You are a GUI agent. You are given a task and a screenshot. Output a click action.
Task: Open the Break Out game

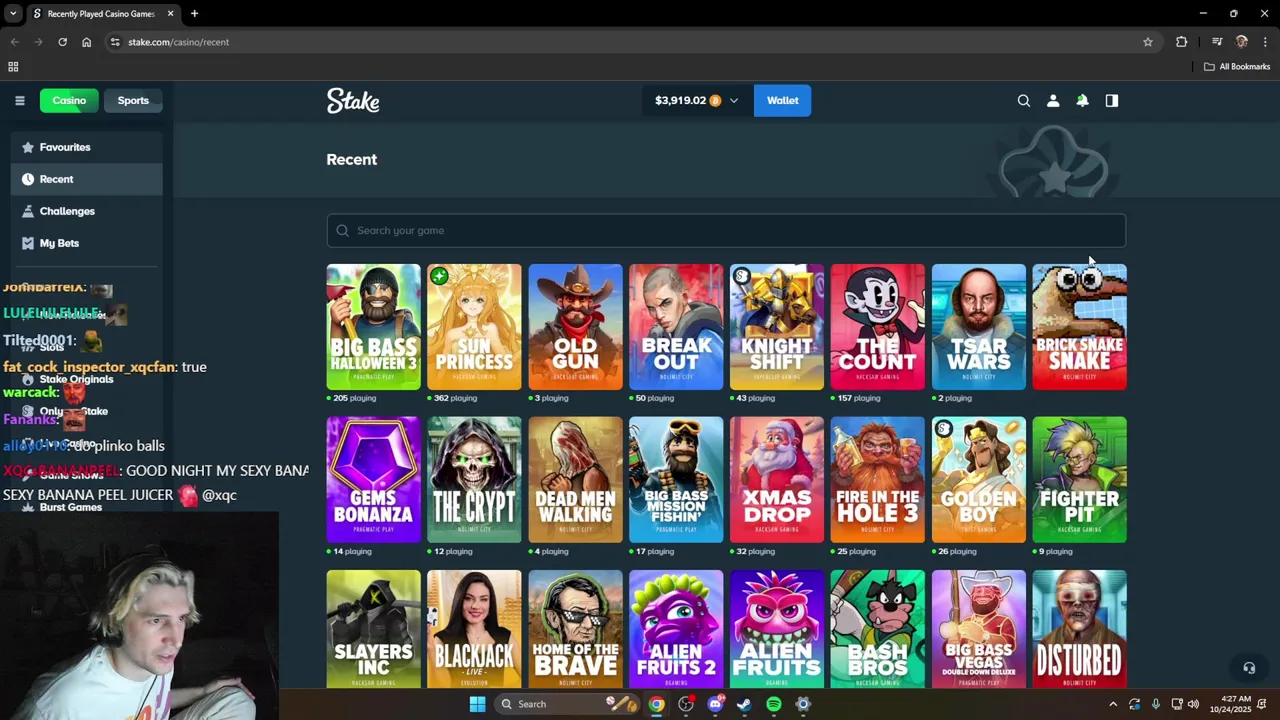pyautogui.click(x=676, y=327)
